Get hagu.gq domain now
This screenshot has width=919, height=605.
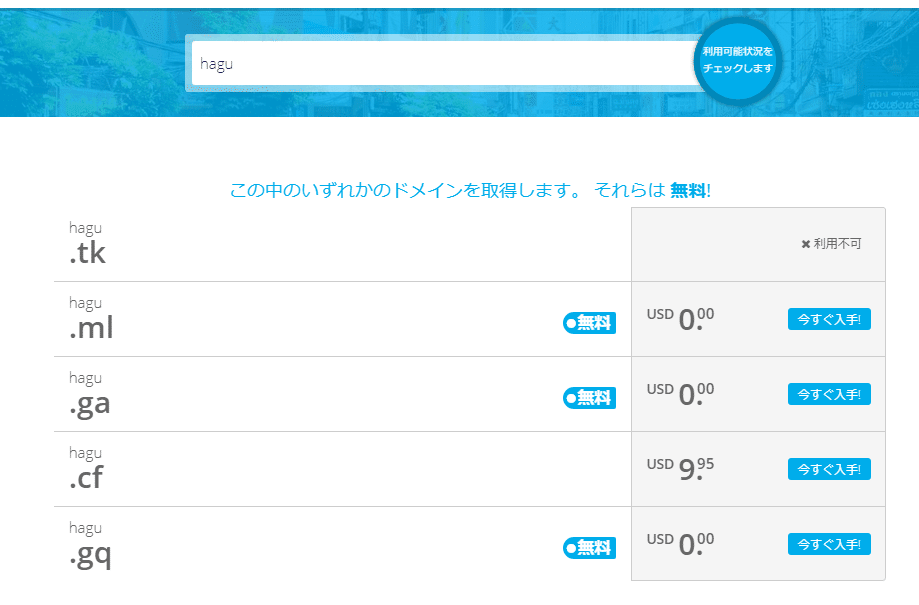click(828, 544)
